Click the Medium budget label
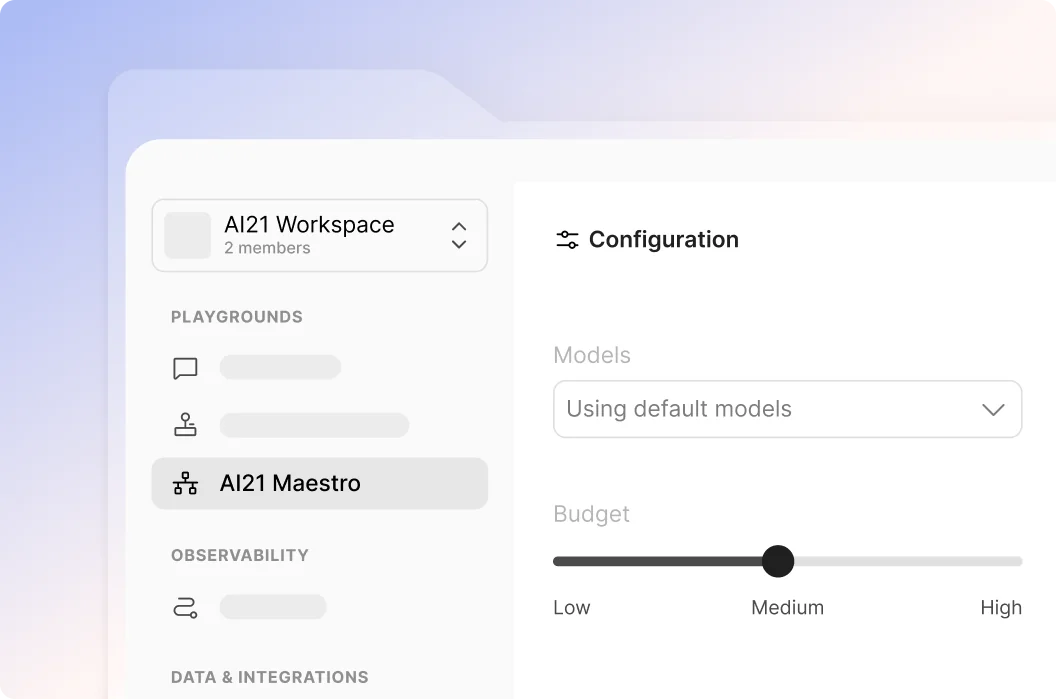The height and width of the screenshot is (699, 1056). 787,608
